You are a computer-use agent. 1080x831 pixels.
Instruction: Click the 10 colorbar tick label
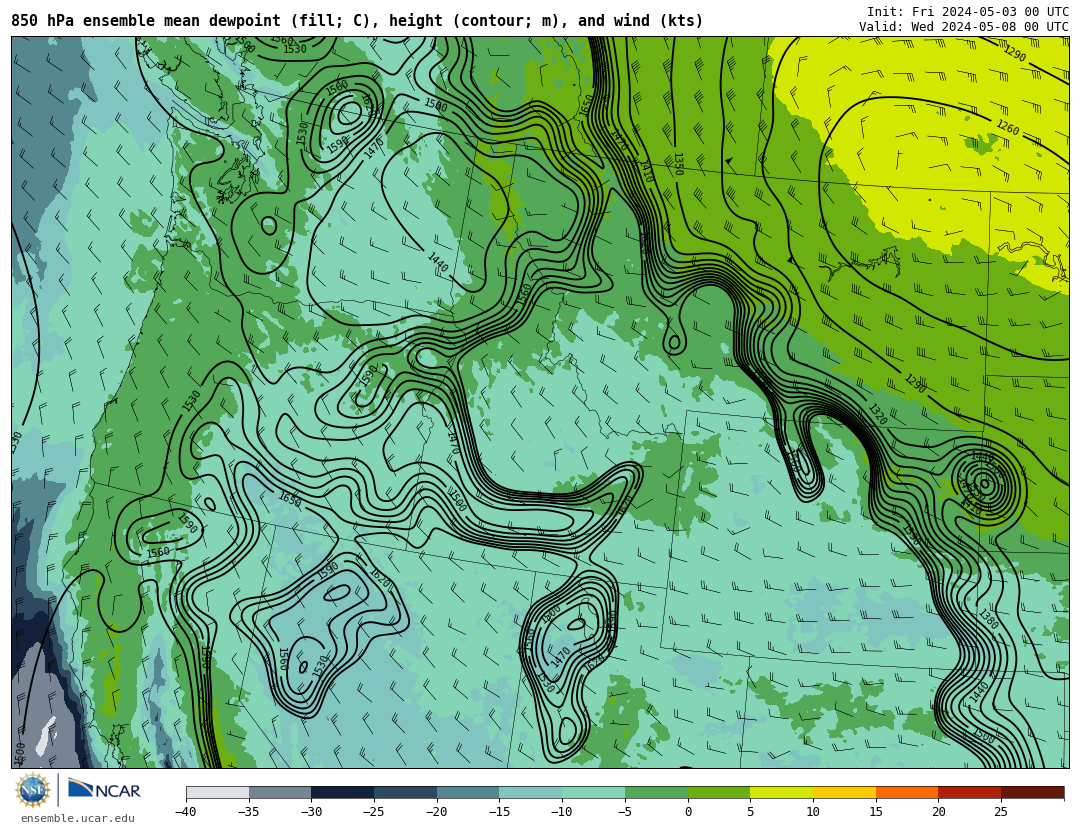click(x=813, y=812)
